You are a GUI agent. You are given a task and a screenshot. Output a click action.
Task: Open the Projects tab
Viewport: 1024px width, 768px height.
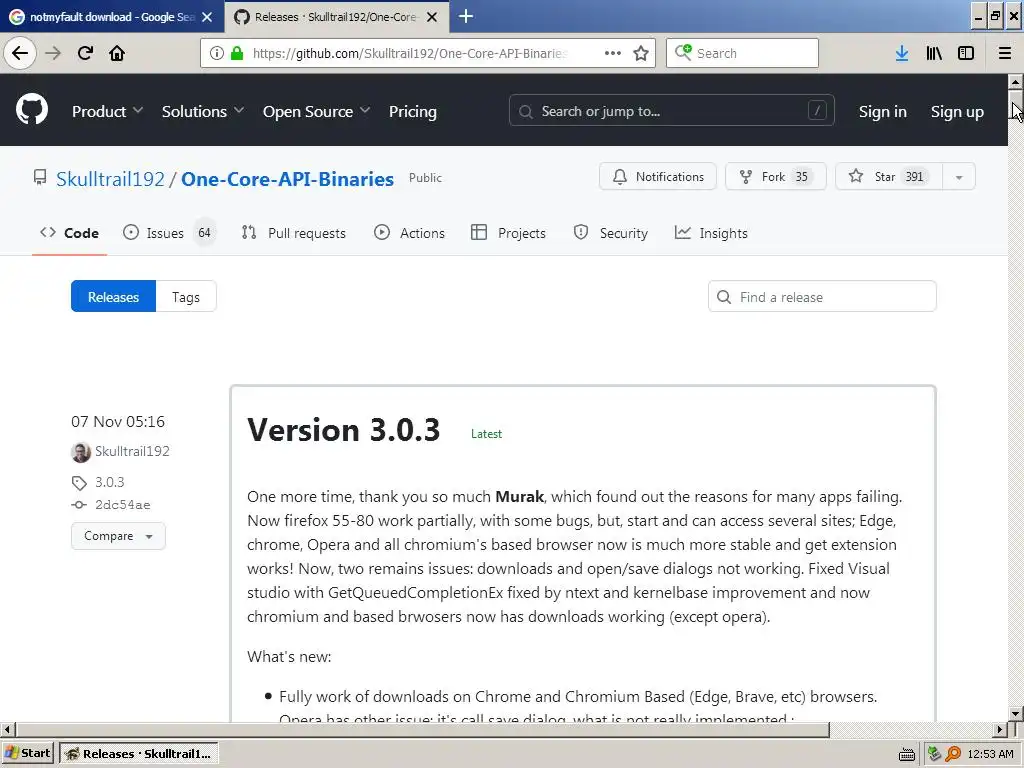click(508, 233)
